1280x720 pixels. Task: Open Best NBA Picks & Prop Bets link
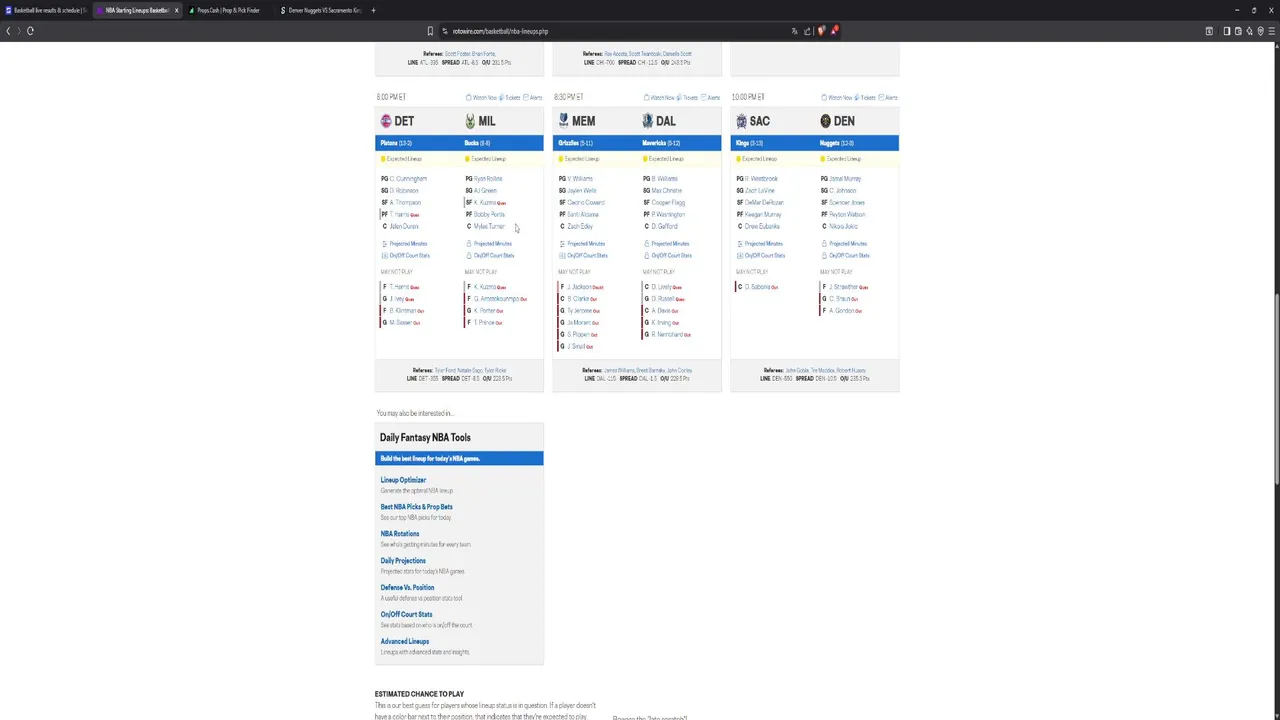tap(416, 507)
